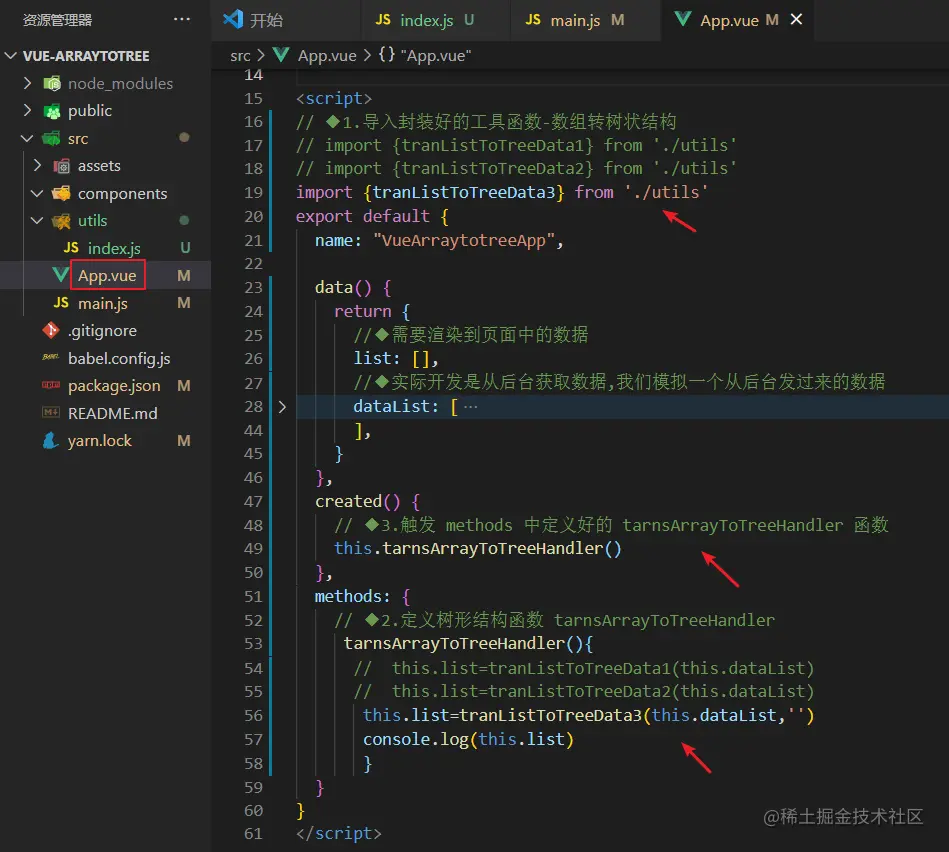Click the opening <script> tag on line 15
Viewport: 949px width, 852px height.
[333, 98]
